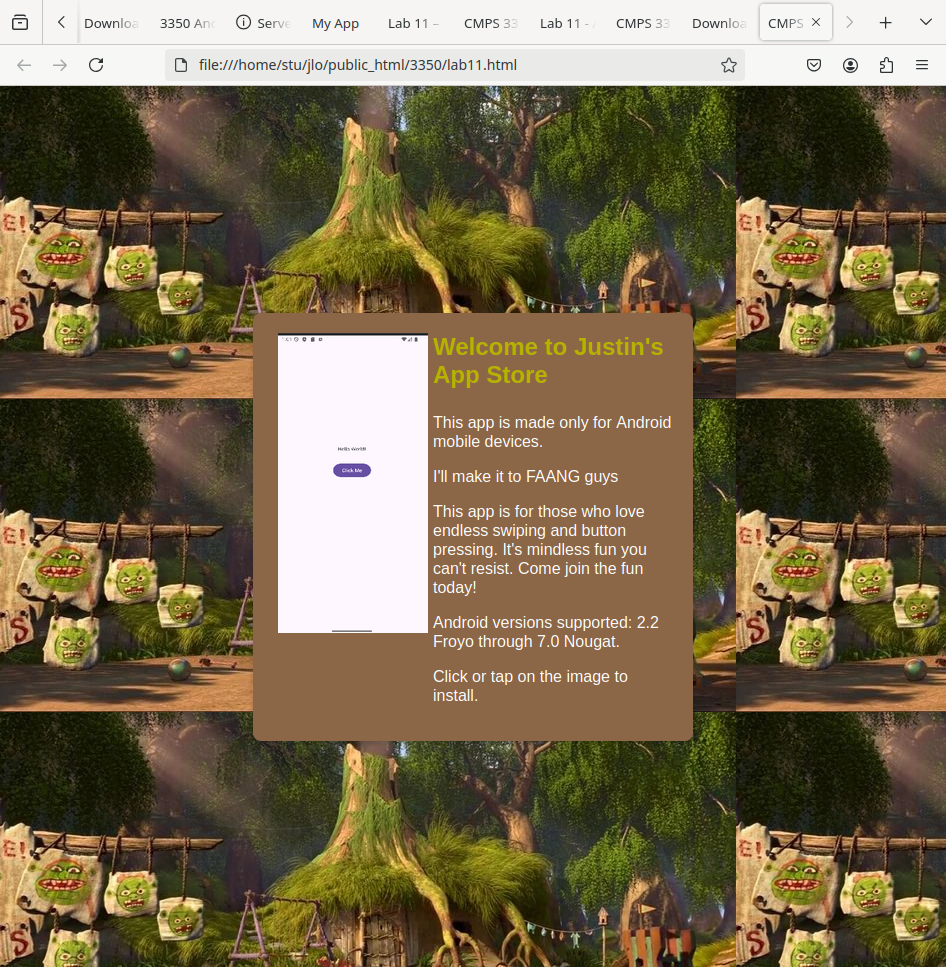This screenshot has width=946, height=967.
Task: Reload the current page
Action: 96,65
